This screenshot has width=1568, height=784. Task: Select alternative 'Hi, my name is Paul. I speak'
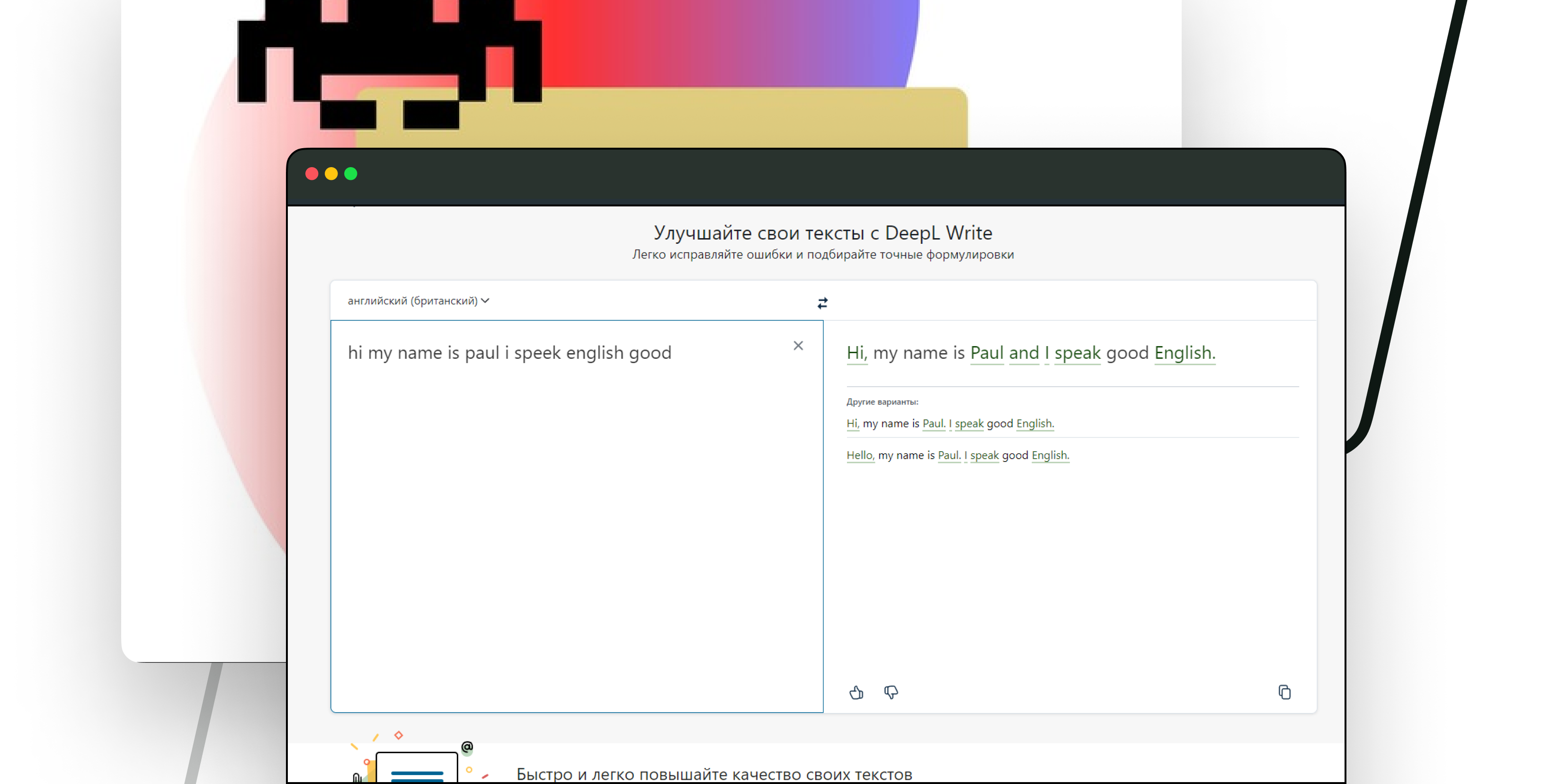pos(950,424)
